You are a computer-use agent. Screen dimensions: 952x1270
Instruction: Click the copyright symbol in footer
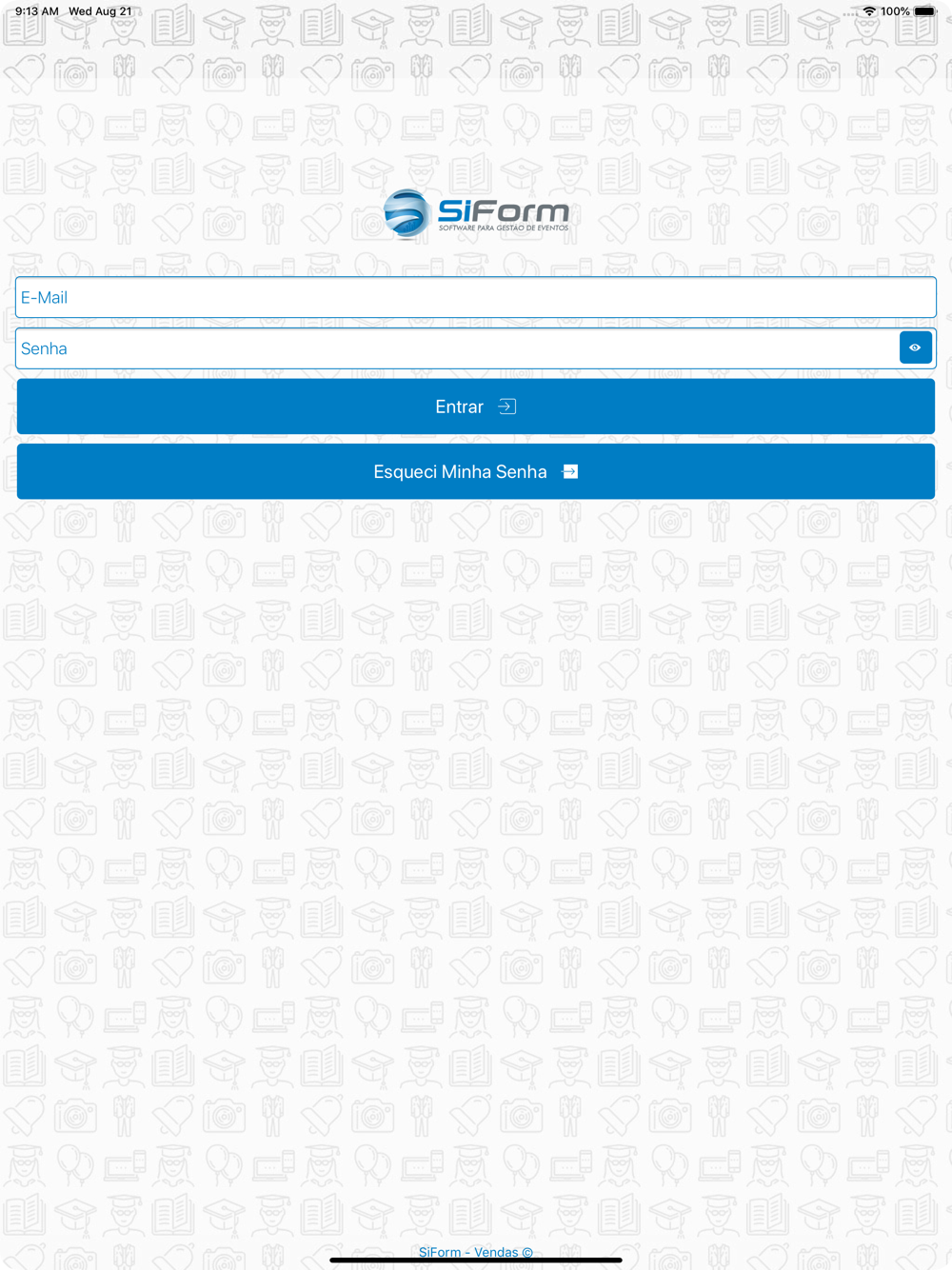[527, 1253]
